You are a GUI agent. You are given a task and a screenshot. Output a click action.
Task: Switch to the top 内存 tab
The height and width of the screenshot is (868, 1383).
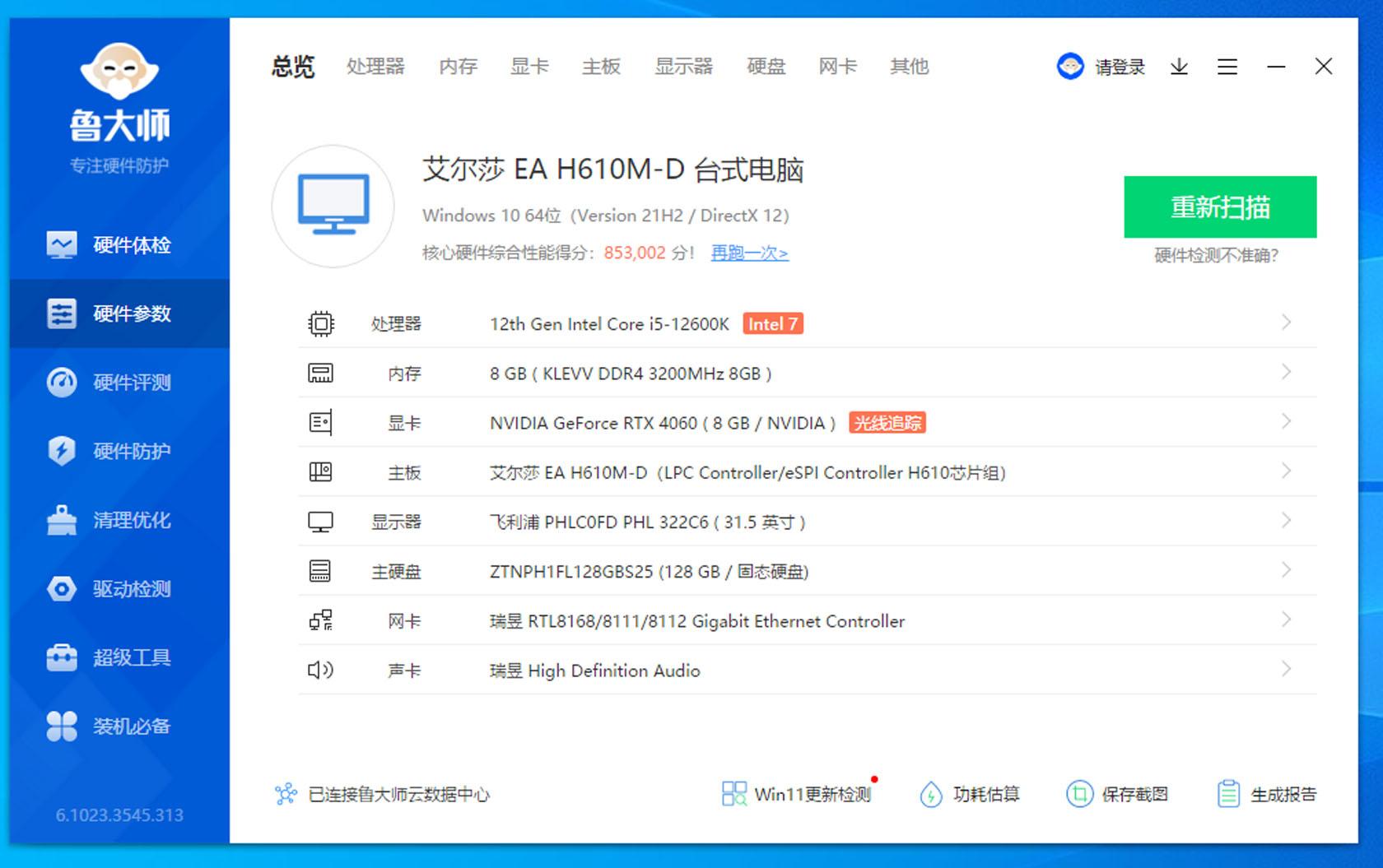pos(459,67)
